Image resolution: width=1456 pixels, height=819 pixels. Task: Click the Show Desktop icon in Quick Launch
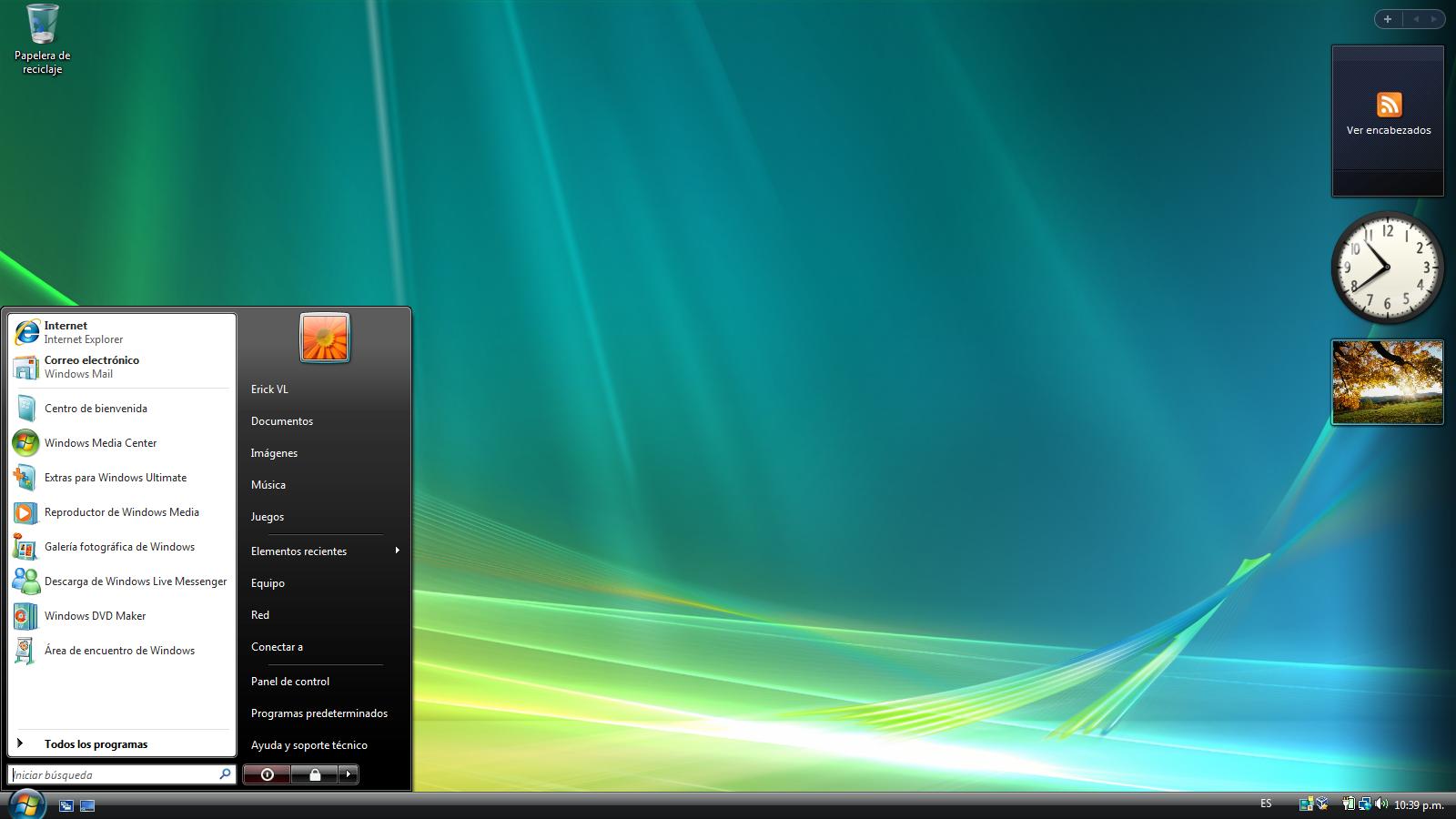tap(66, 804)
